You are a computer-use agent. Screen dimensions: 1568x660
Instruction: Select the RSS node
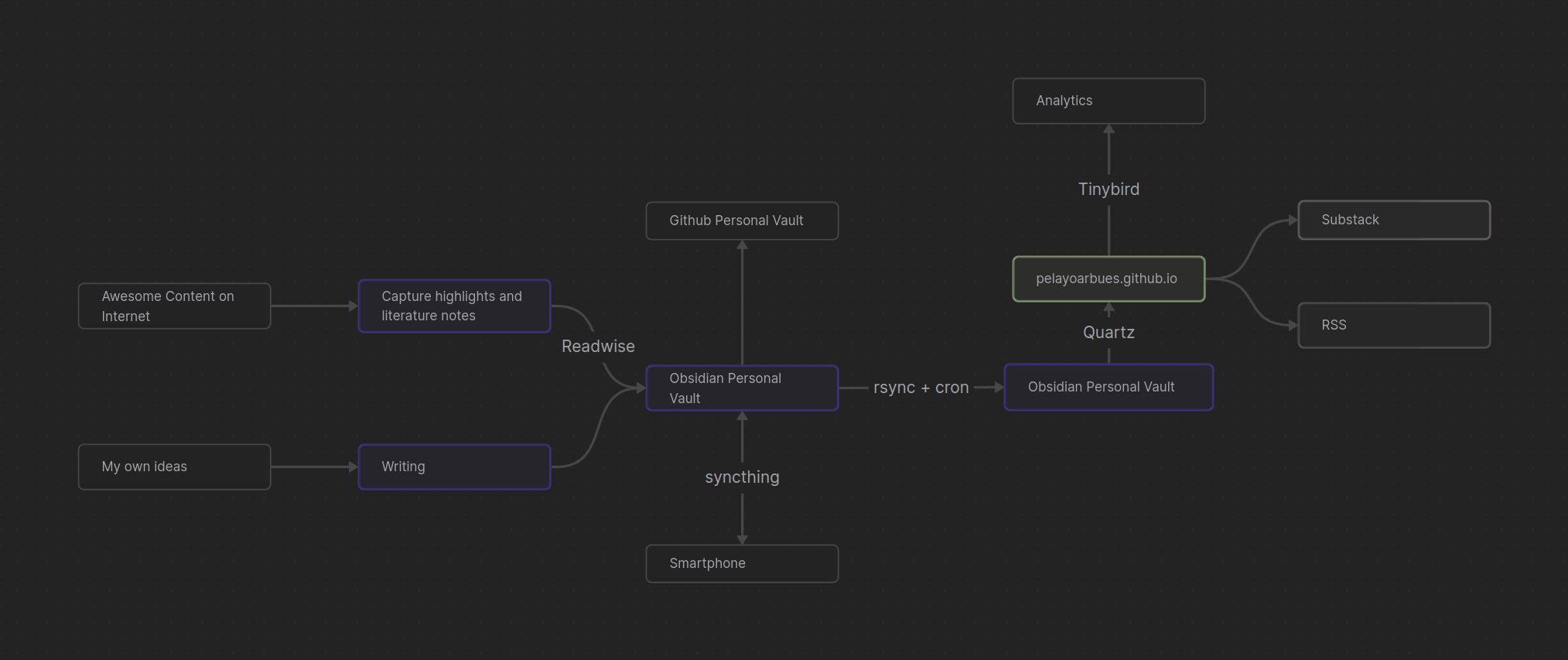[x=1394, y=325]
